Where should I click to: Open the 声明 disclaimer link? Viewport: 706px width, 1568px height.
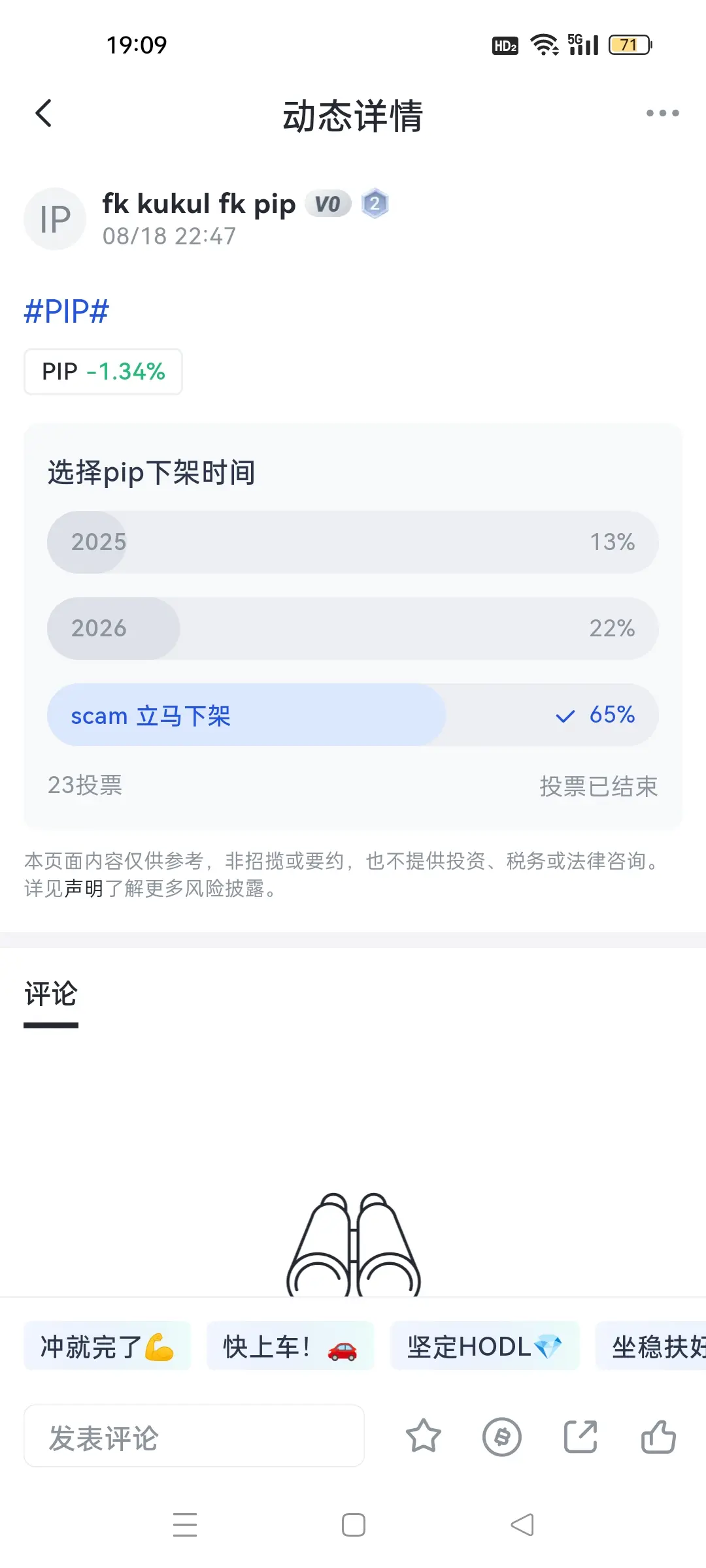[x=84, y=889]
